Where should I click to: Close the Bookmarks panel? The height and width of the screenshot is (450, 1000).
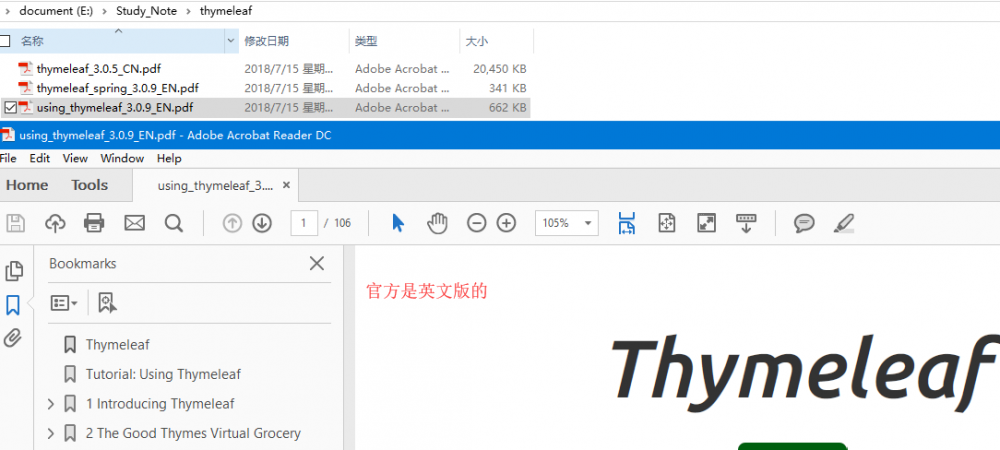click(x=316, y=263)
